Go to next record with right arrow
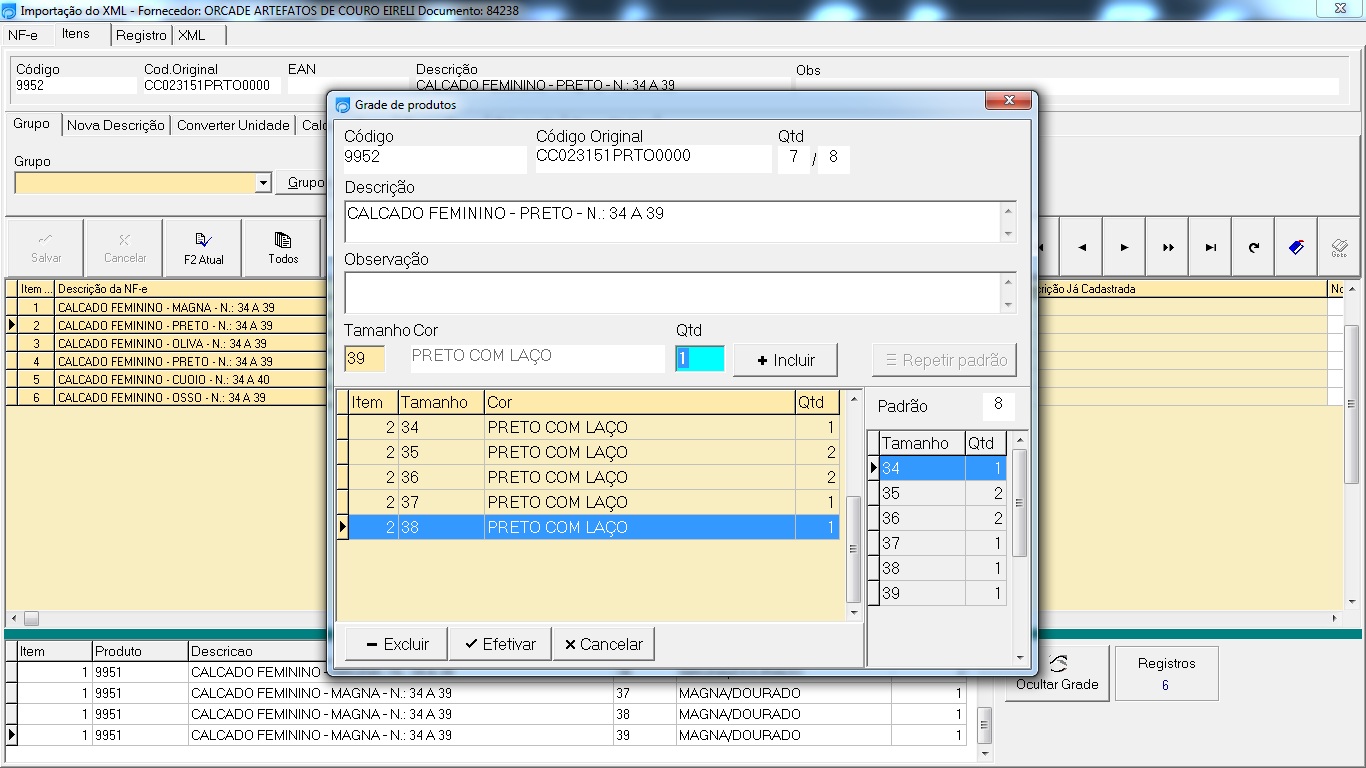Image resolution: width=1366 pixels, height=768 pixels. coord(1125,247)
